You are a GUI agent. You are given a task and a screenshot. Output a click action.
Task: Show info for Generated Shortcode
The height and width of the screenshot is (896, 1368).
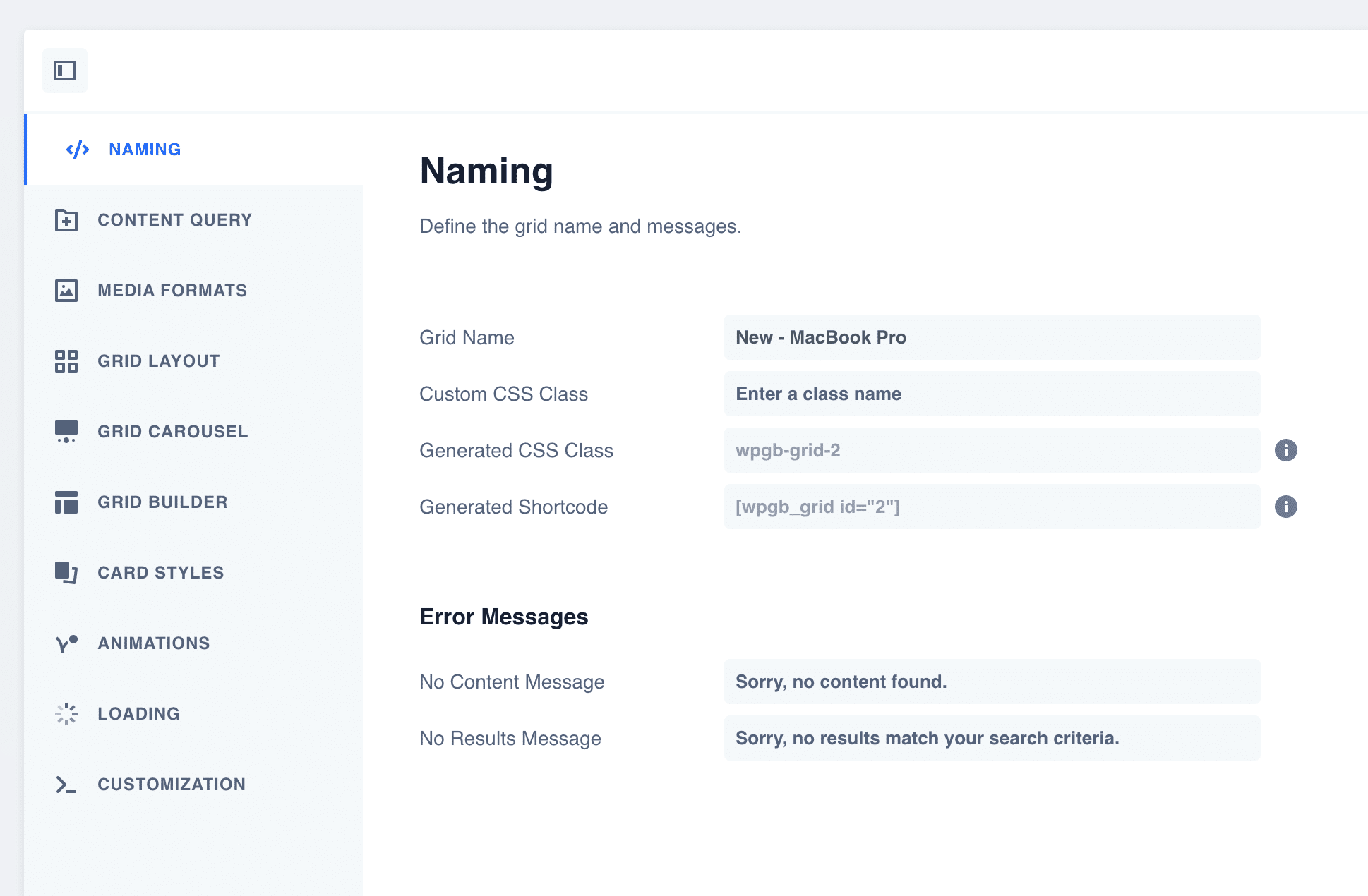tap(1286, 507)
